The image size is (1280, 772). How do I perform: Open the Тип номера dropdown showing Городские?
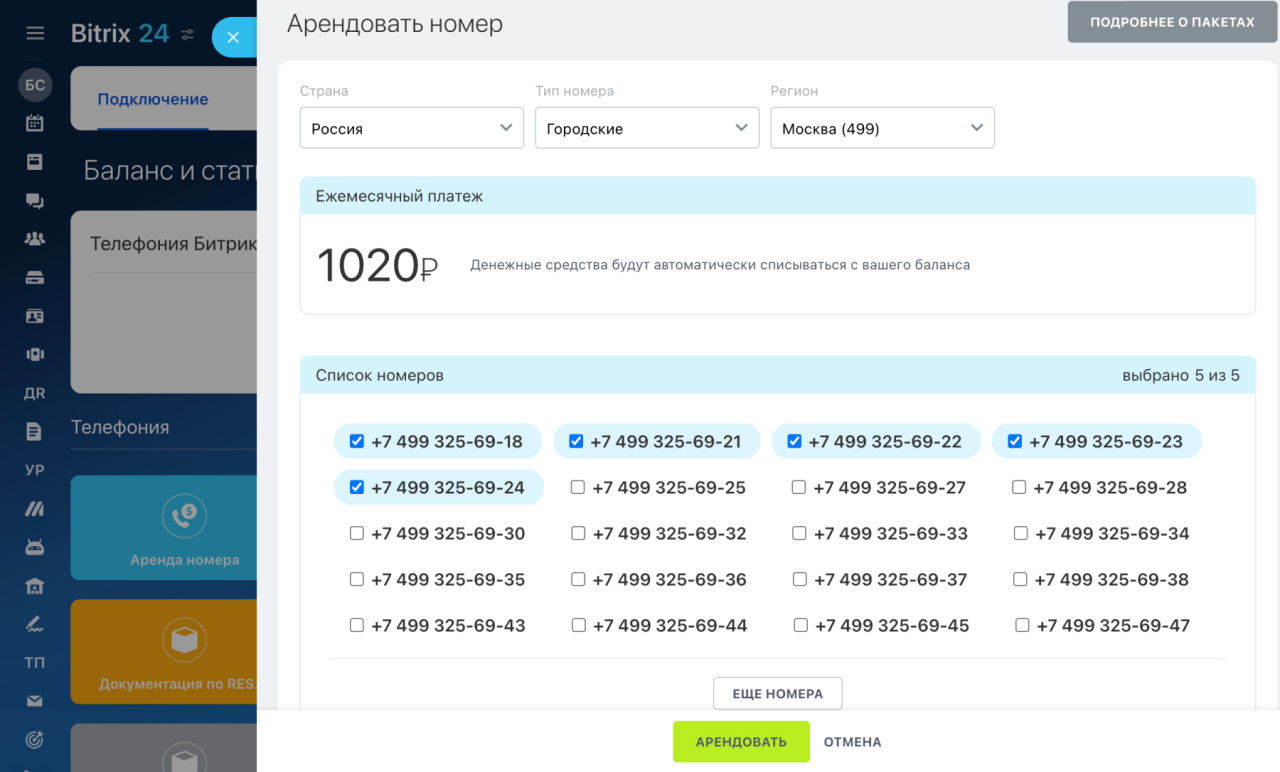tap(647, 128)
